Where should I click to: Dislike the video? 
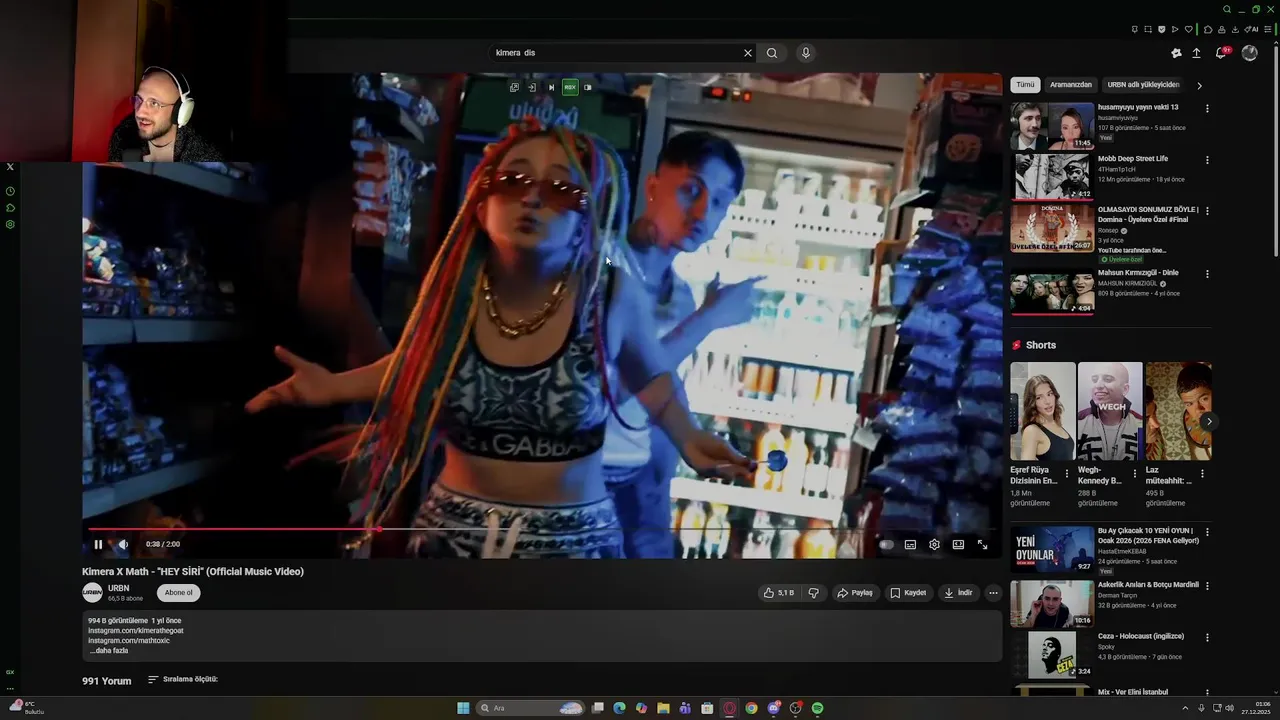813,593
